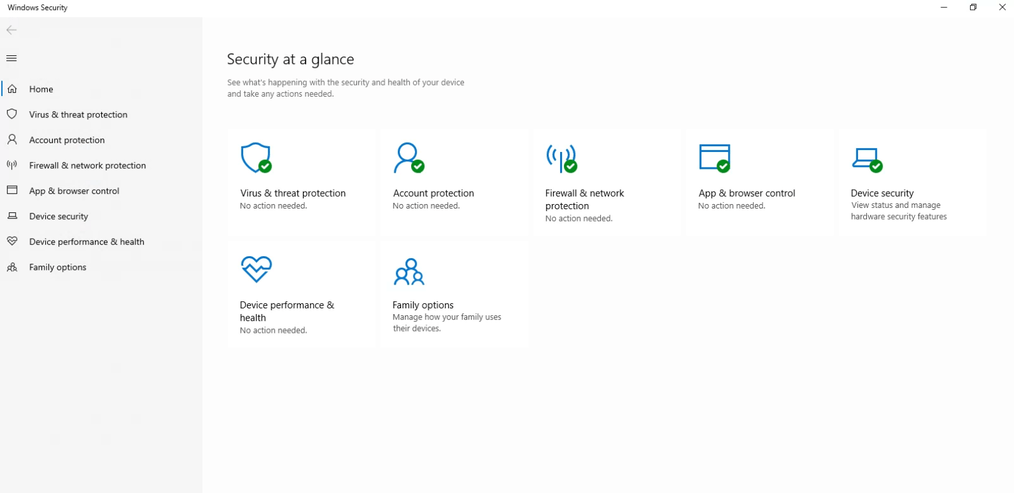Click the Virus & threat protection tile title
The height and width of the screenshot is (493, 1014).
point(293,193)
